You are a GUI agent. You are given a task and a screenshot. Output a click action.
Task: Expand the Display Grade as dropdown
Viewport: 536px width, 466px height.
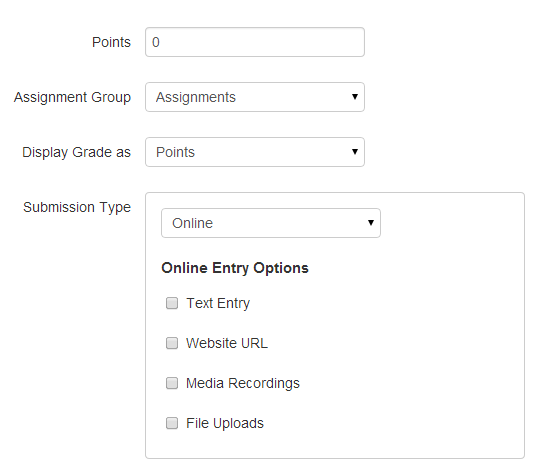255,152
